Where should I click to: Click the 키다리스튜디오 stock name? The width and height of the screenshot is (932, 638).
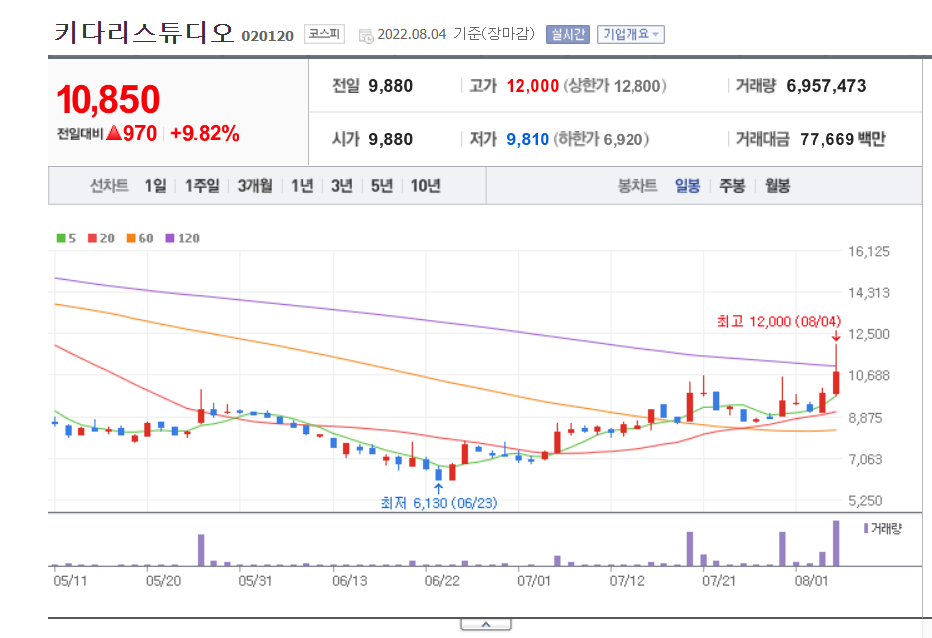144,32
